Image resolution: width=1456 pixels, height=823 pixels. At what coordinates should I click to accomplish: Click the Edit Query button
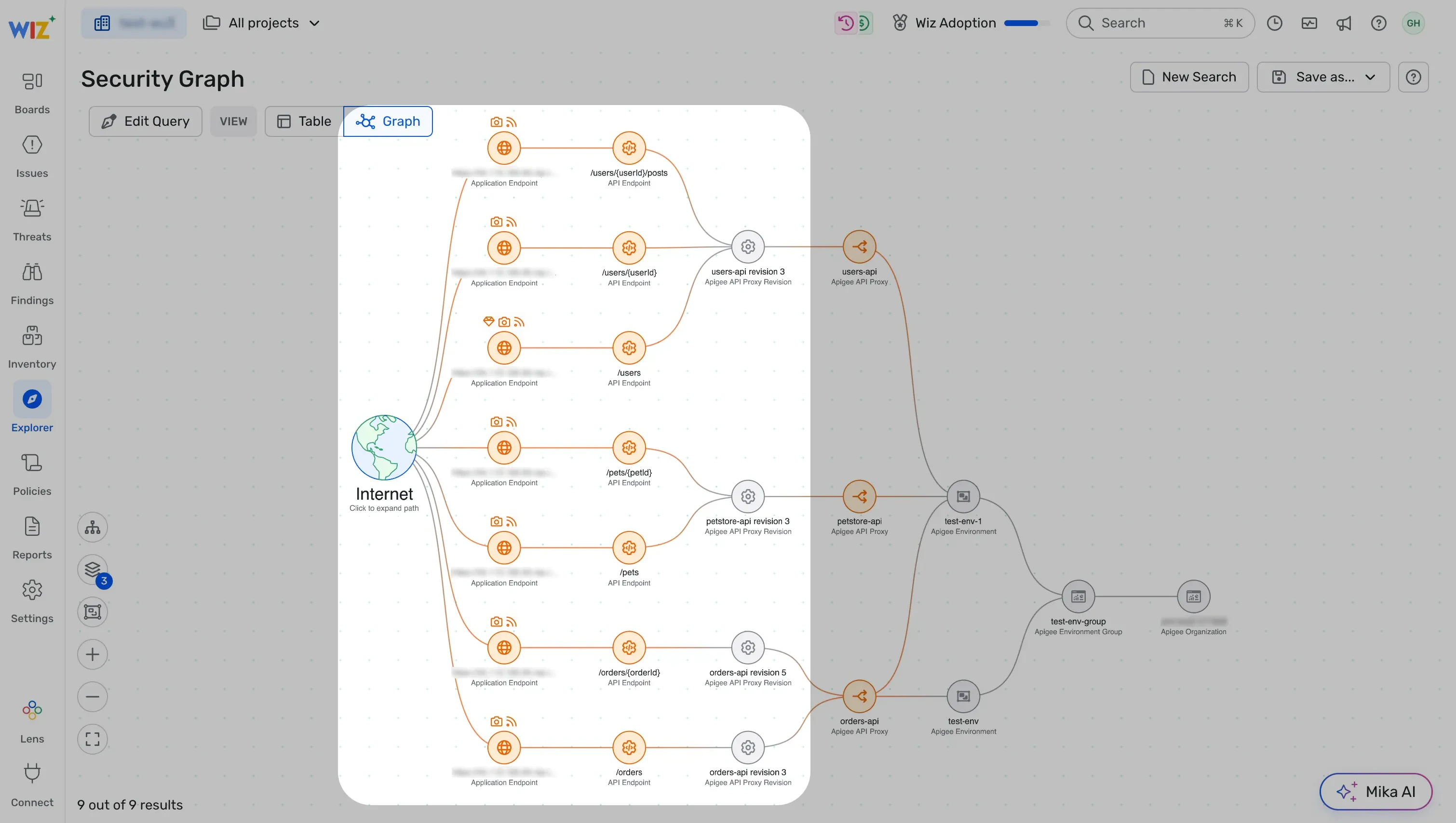click(145, 121)
